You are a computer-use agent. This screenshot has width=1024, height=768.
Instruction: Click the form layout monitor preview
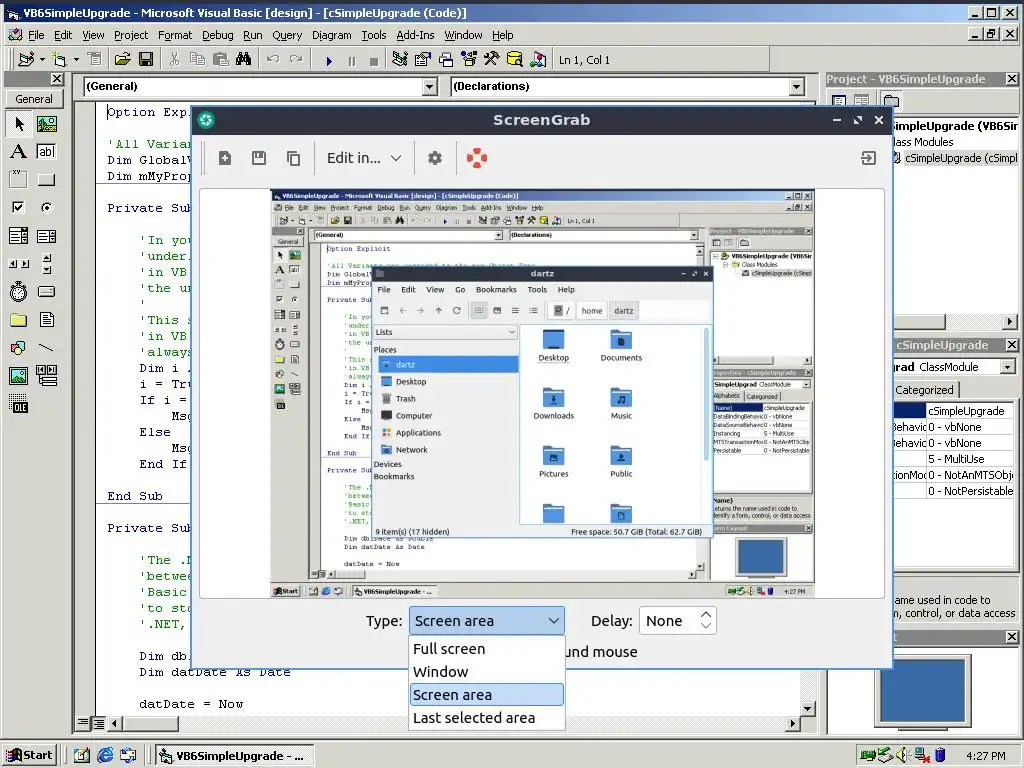coord(922,690)
